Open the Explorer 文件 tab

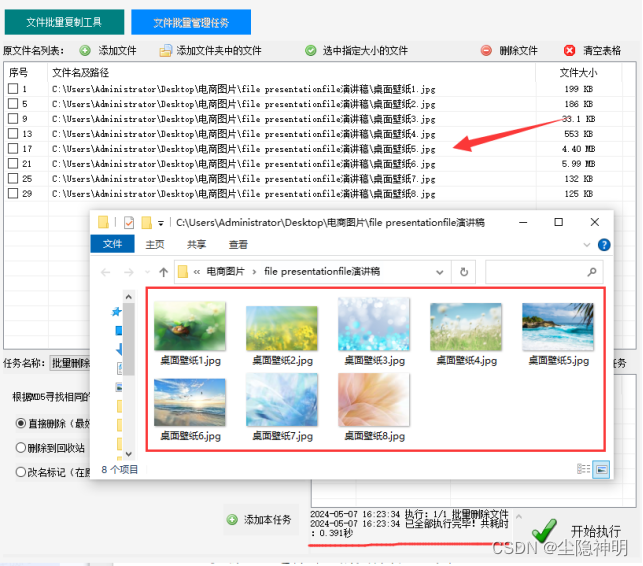(x=112, y=244)
